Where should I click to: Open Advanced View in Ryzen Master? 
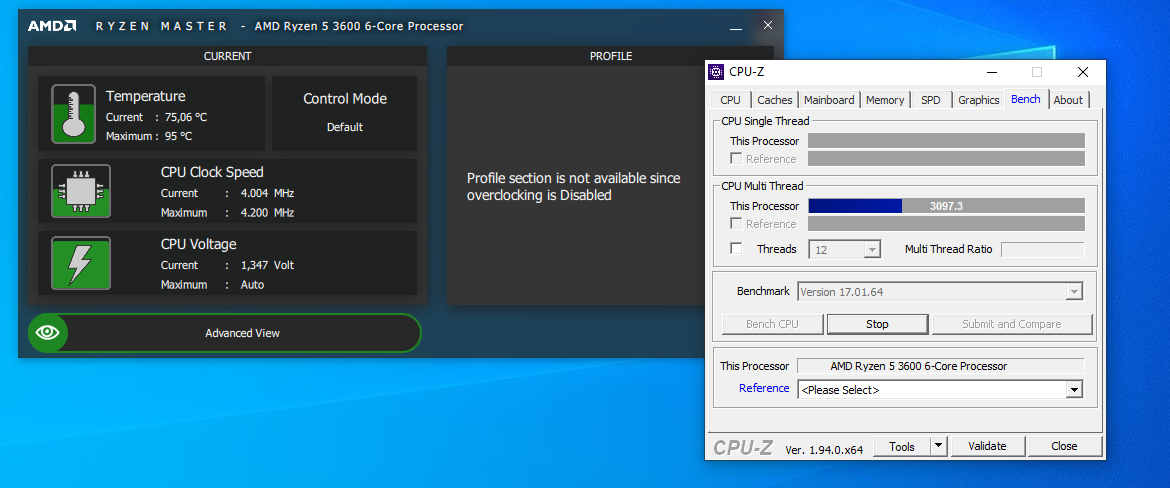coord(225,333)
